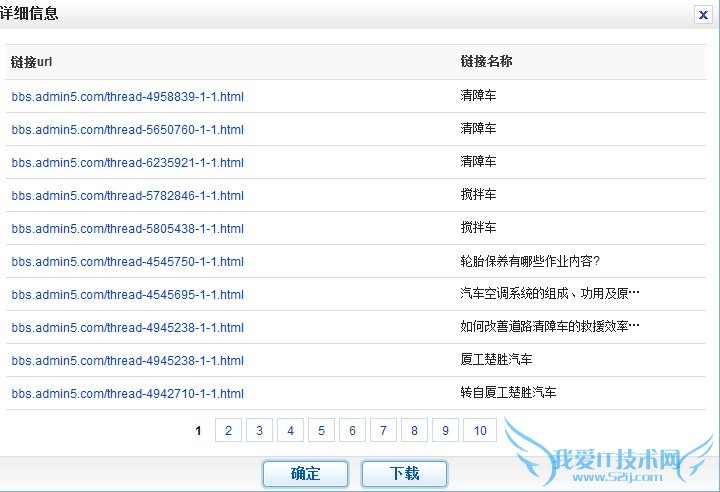720x492 pixels.
Task: Select 搅拌车 name beside thread-5805438
Action: click(478, 227)
